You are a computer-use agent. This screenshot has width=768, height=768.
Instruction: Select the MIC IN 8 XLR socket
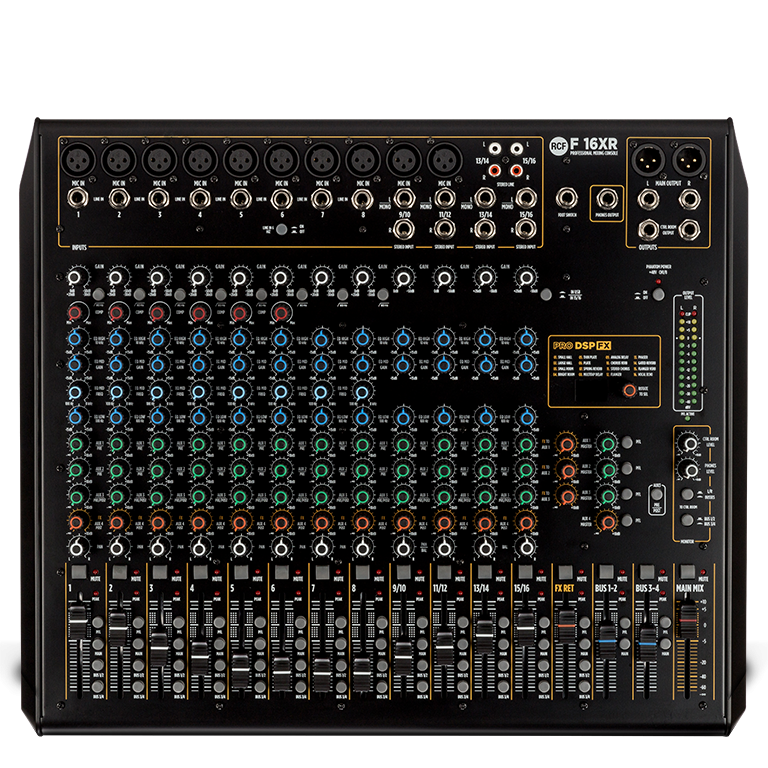coord(363,160)
